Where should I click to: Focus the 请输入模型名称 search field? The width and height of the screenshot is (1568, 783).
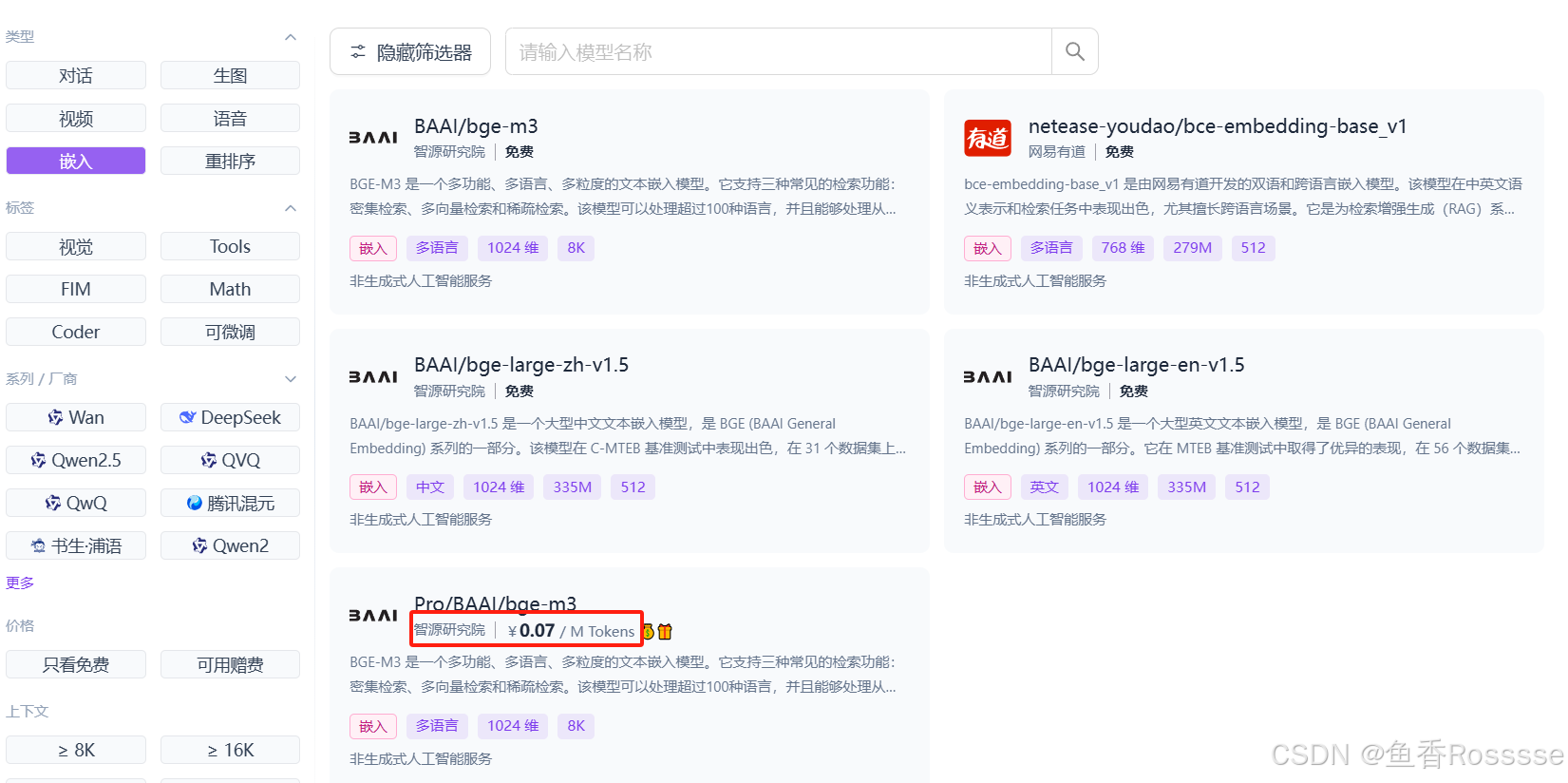click(779, 51)
